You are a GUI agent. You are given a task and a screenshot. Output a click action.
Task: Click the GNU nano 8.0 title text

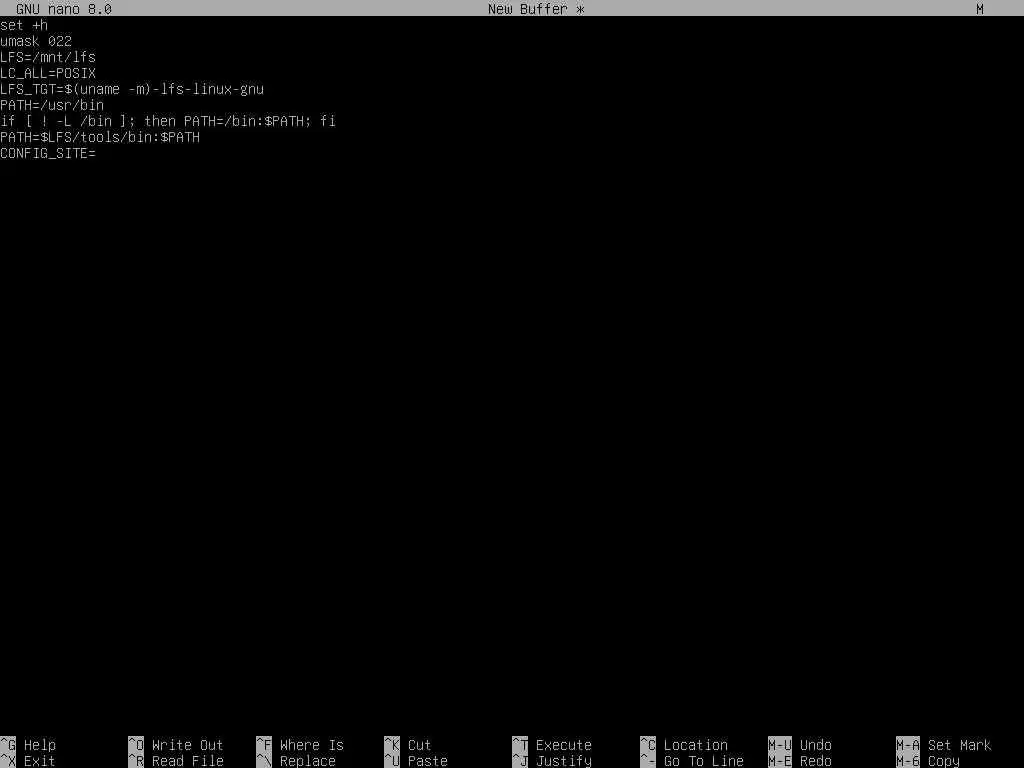(64, 9)
